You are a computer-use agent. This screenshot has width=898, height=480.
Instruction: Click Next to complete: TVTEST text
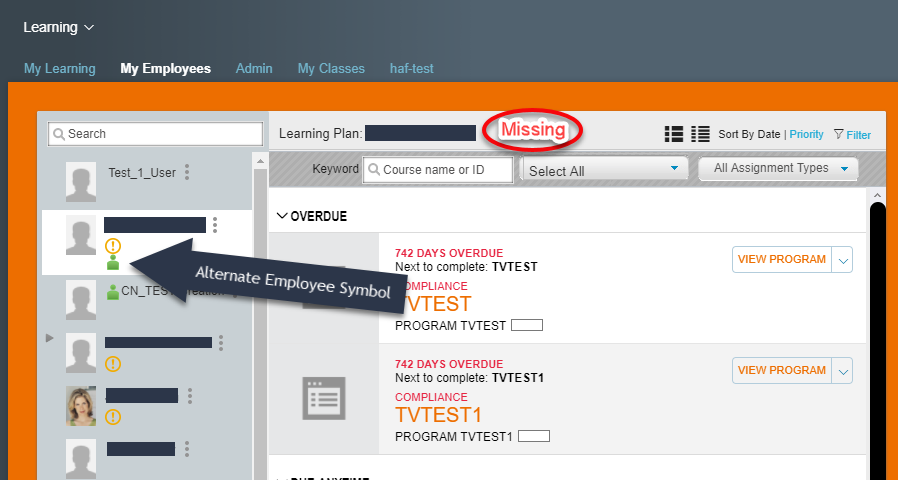click(x=466, y=267)
